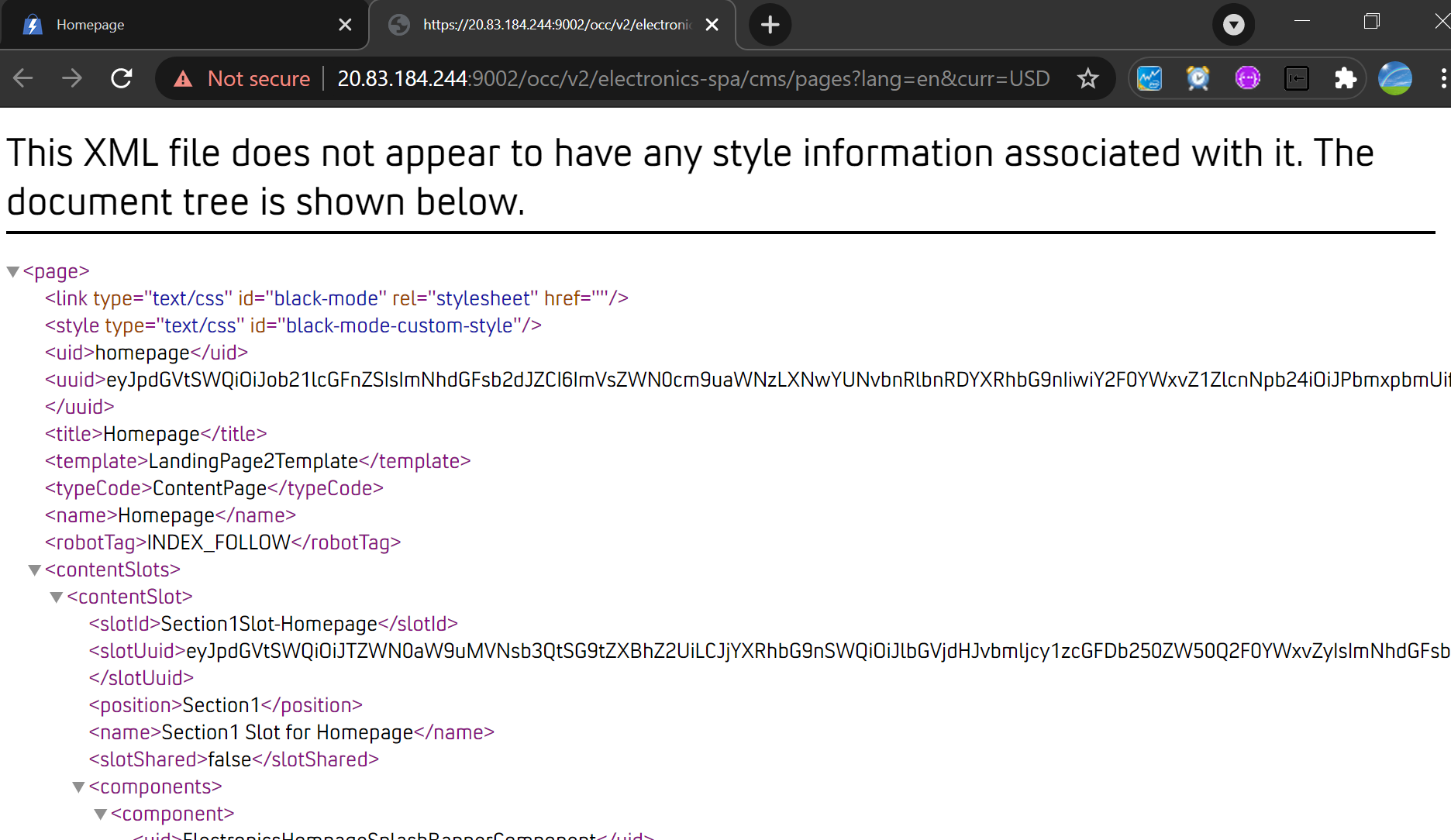Screen dimensions: 1451x840
Task: Click the black-mode-custom-style style element line
Action: click(293, 325)
